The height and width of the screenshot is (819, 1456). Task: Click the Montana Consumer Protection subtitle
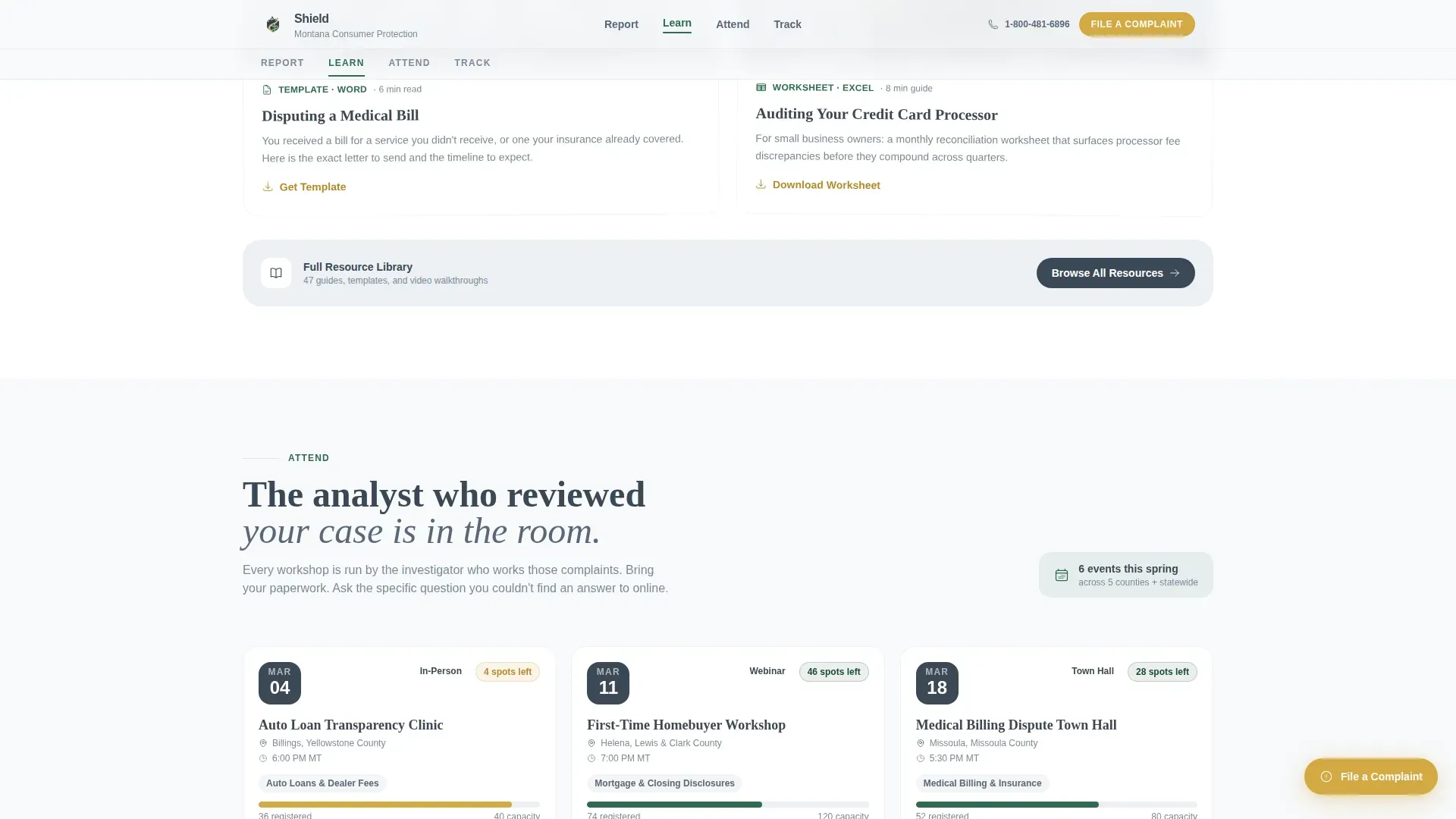356,34
